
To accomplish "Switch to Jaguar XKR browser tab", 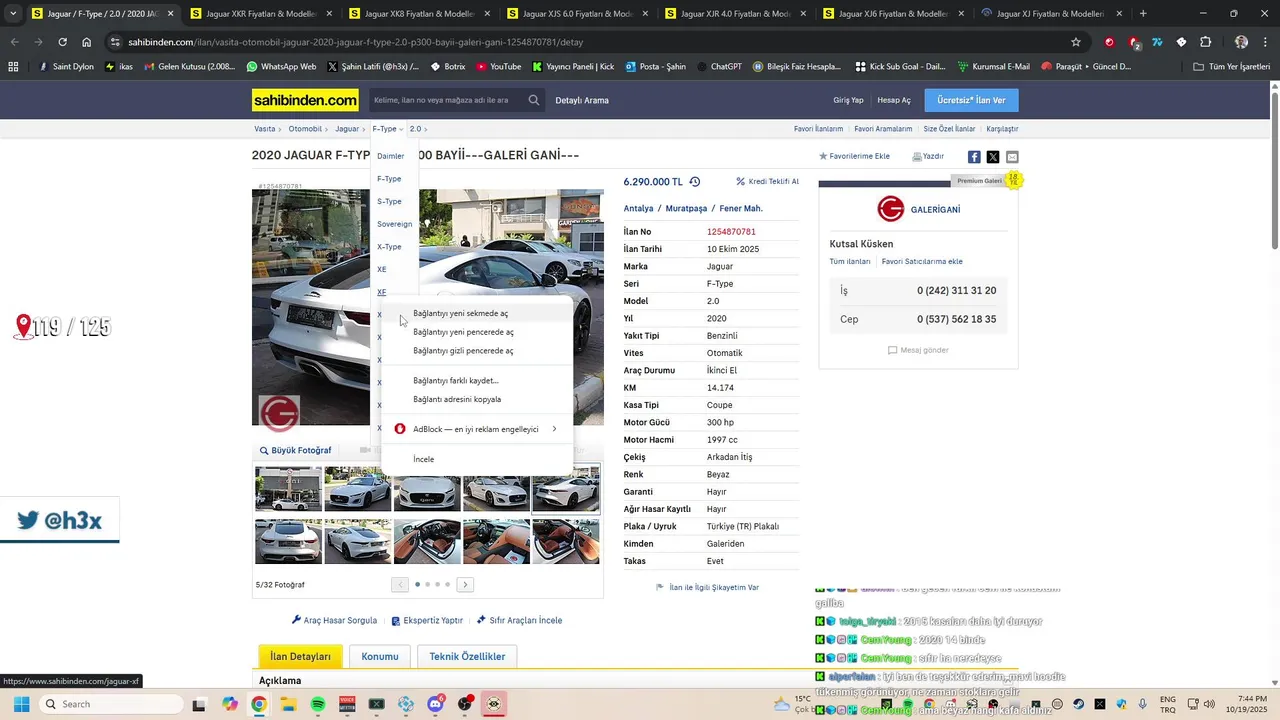I will (259, 14).
